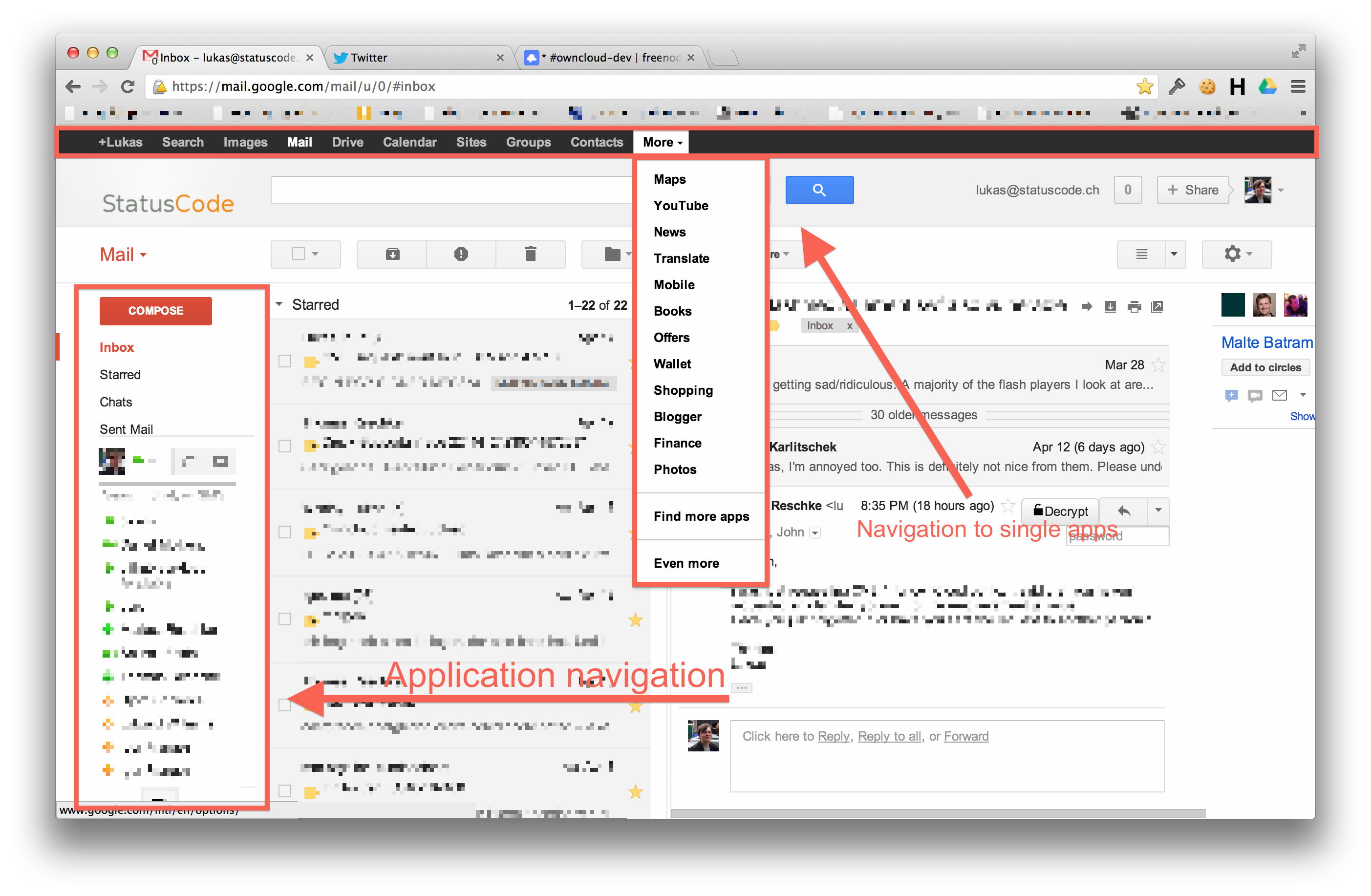Click the fullscreen arrows icon in the browser corner
The height and width of the screenshot is (896, 1371).
point(1298,52)
